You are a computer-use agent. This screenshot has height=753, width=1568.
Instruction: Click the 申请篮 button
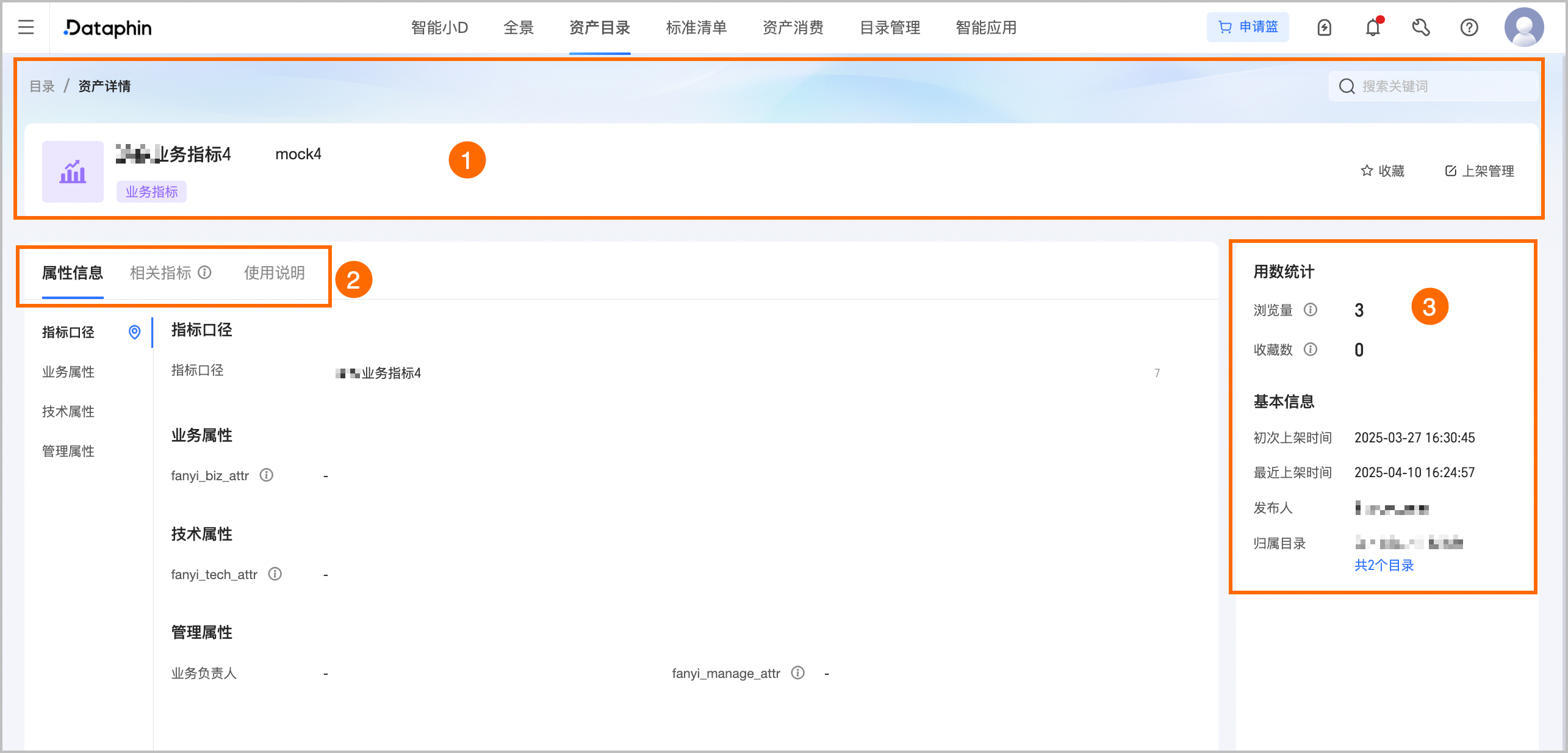click(x=1248, y=27)
